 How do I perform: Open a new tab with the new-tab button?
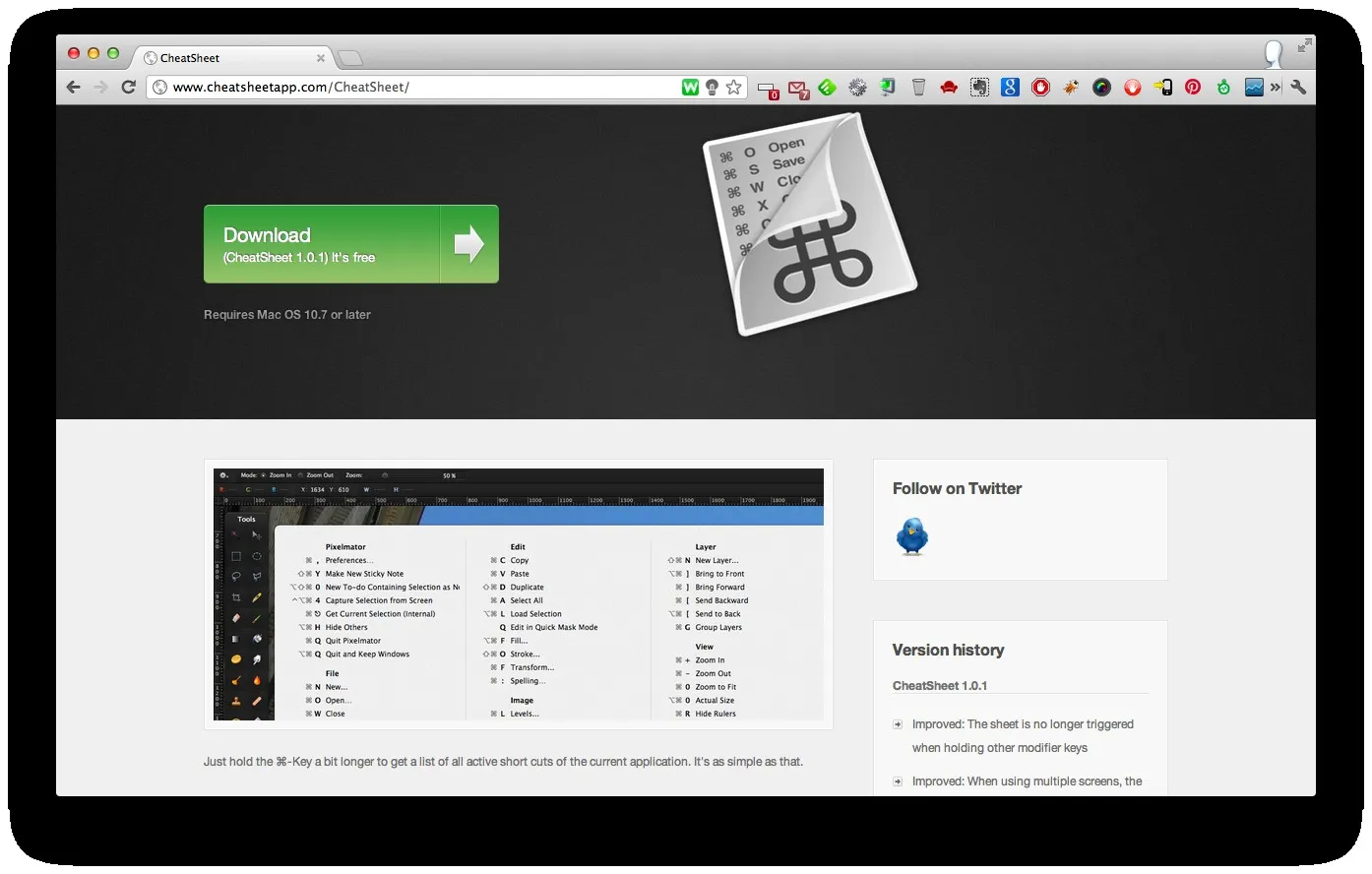pyautogui.click(x=350, y=58)
